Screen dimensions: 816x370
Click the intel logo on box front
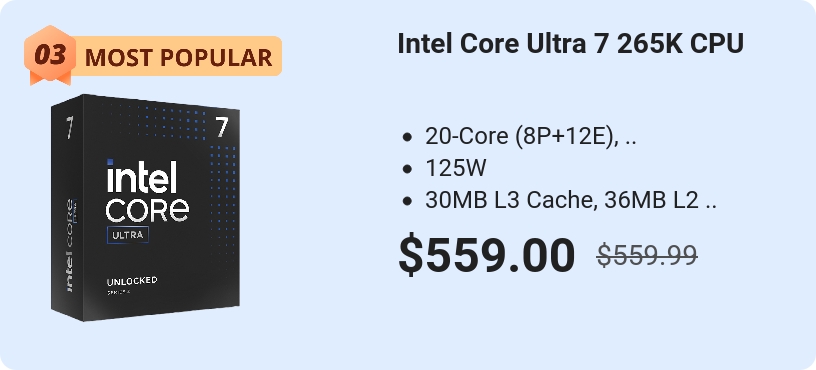tap(142, 176)
